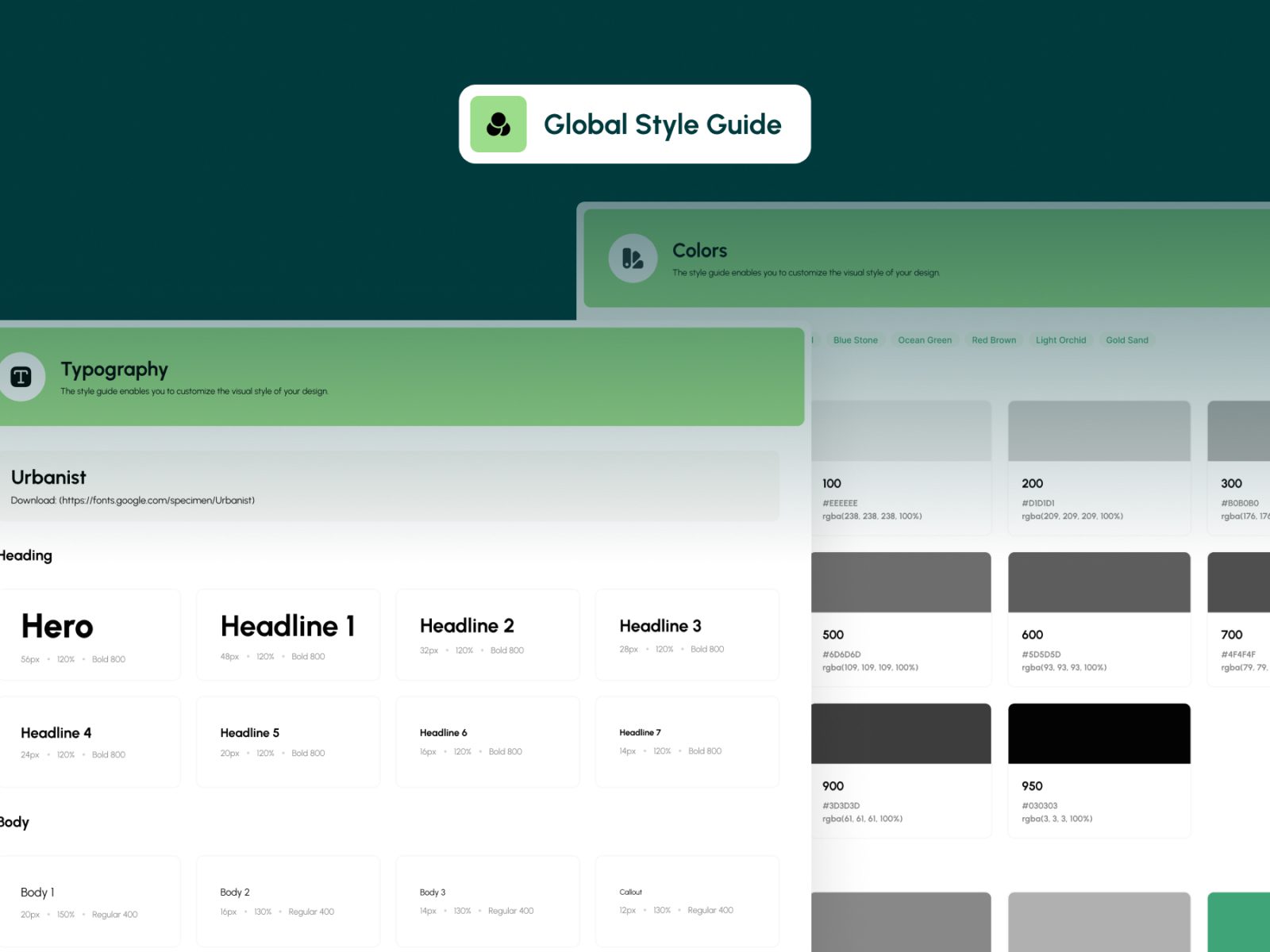Click the #EEEEEE hex value
The width and height of the screenshot is (1270, 952).
pos(840,503)
